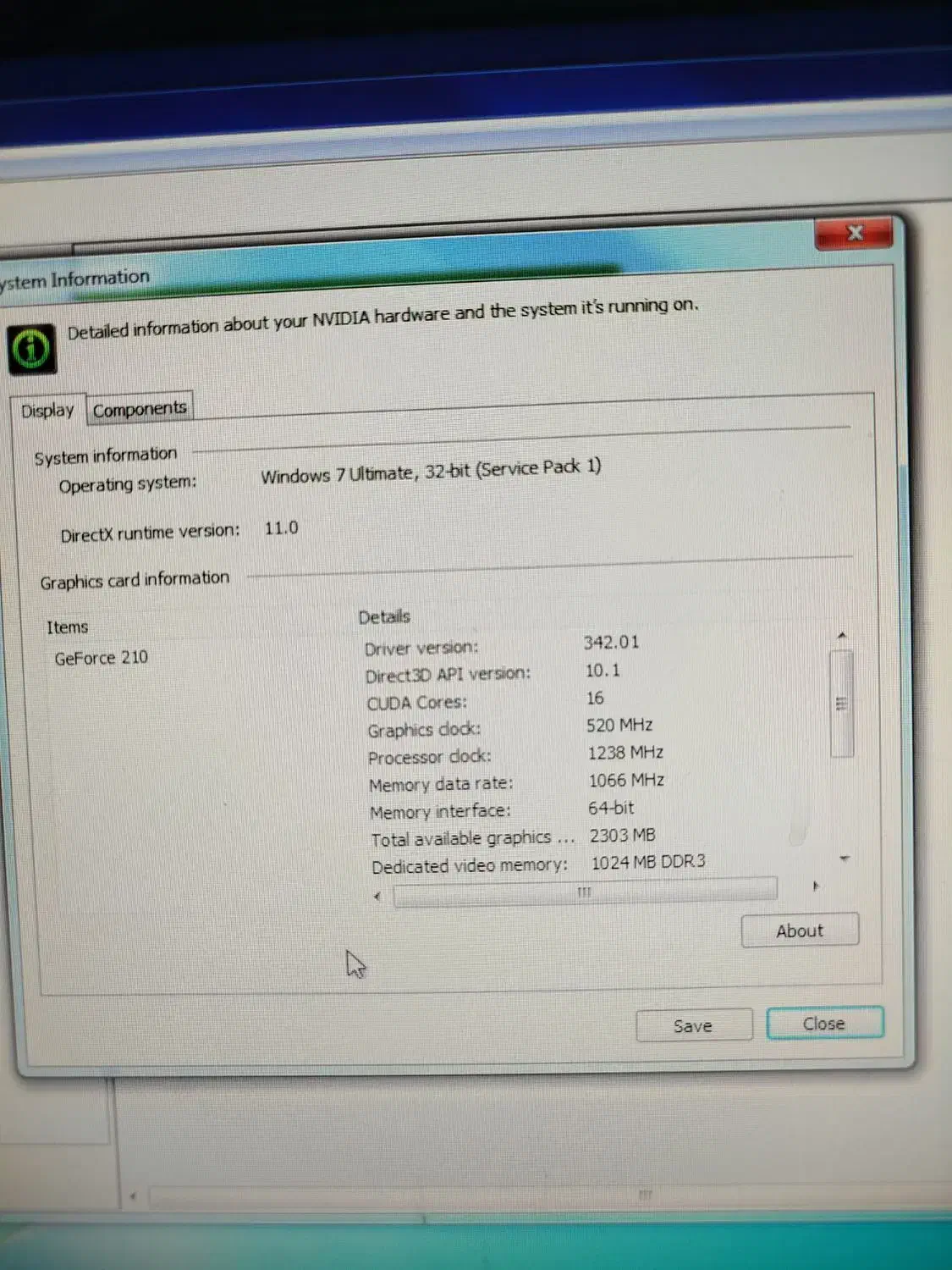Click the details list scroll down arrow
The image size is (952, 1270).
[x=844, y=859]
